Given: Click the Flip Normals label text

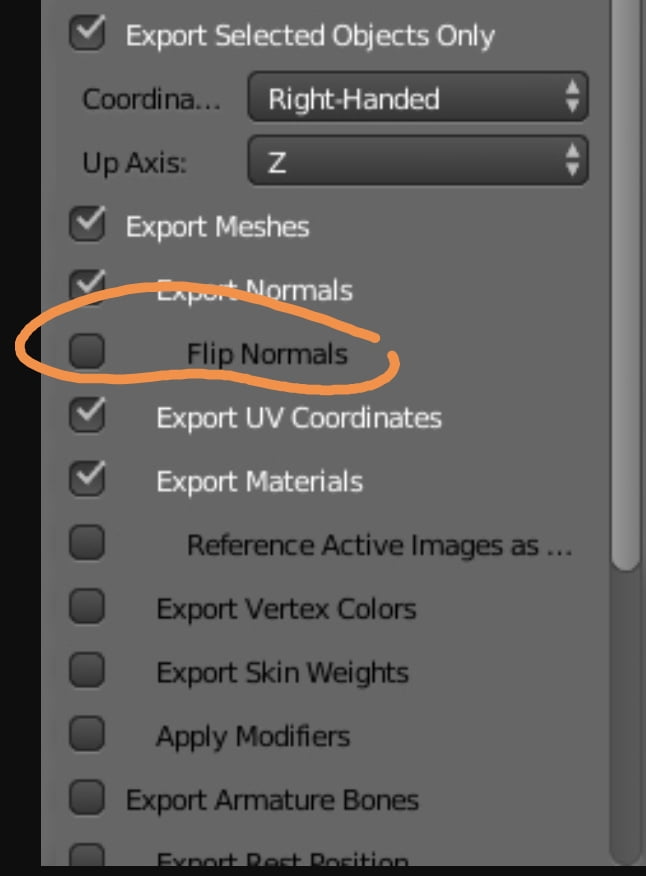Looking at the screenshot, I should (267, 354).
